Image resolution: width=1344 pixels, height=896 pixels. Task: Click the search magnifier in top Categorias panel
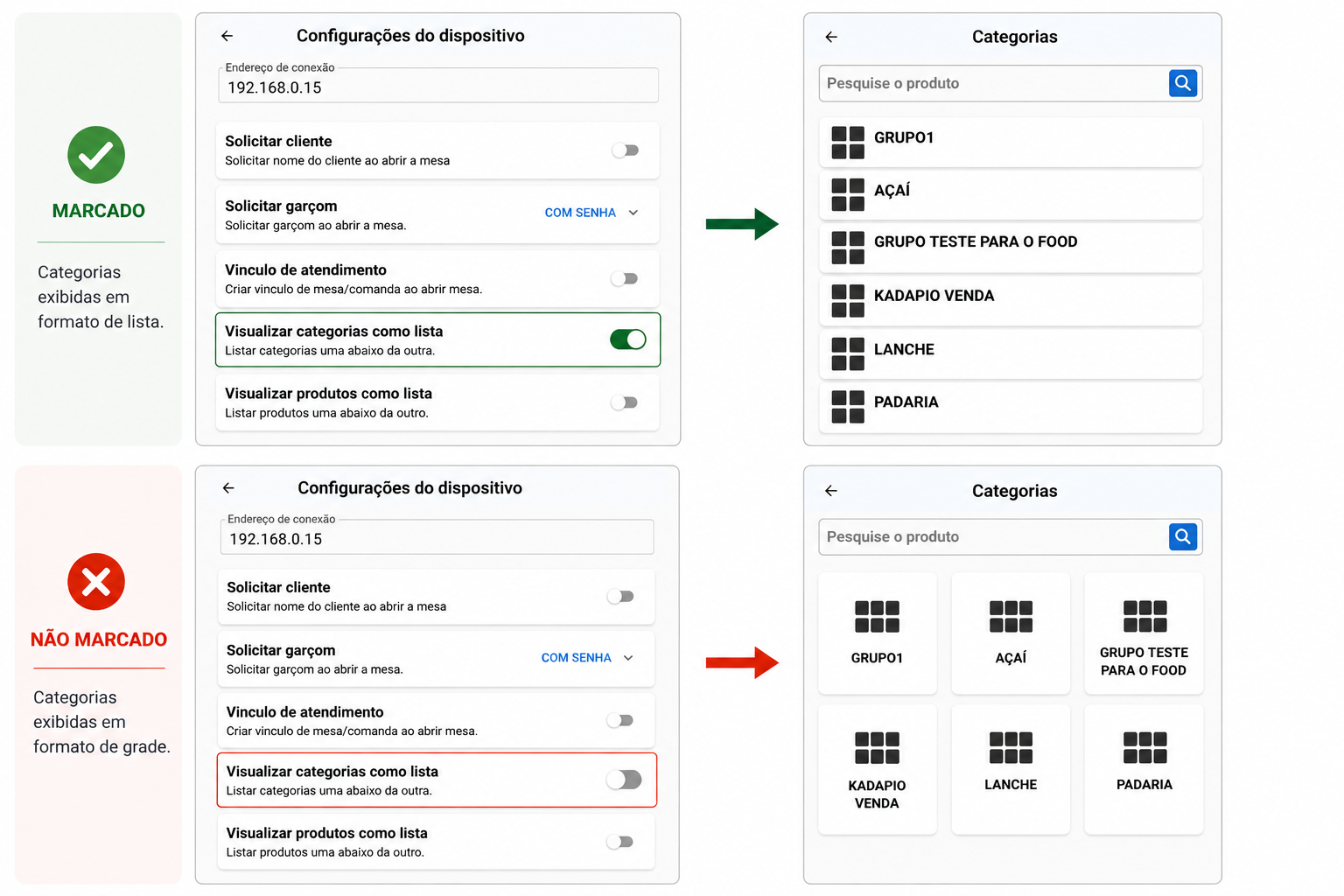pos(1182,83)
